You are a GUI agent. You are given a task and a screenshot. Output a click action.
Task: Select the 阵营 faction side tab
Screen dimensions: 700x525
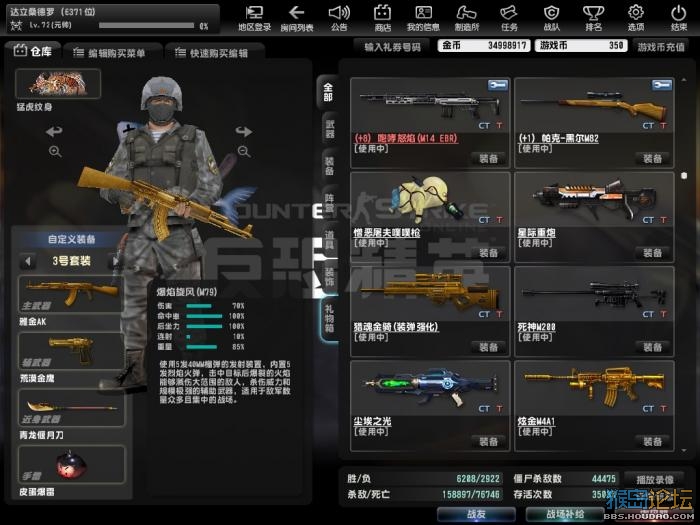[x=329, y=203]
